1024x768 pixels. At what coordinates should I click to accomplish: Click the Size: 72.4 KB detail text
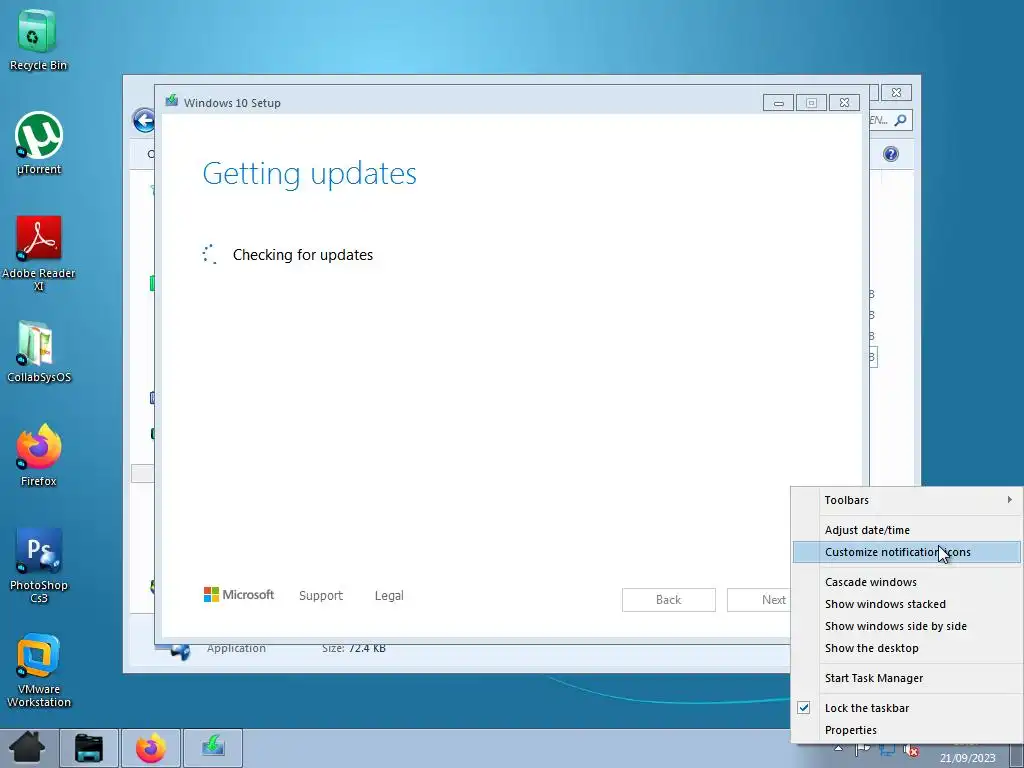(354, 648)
